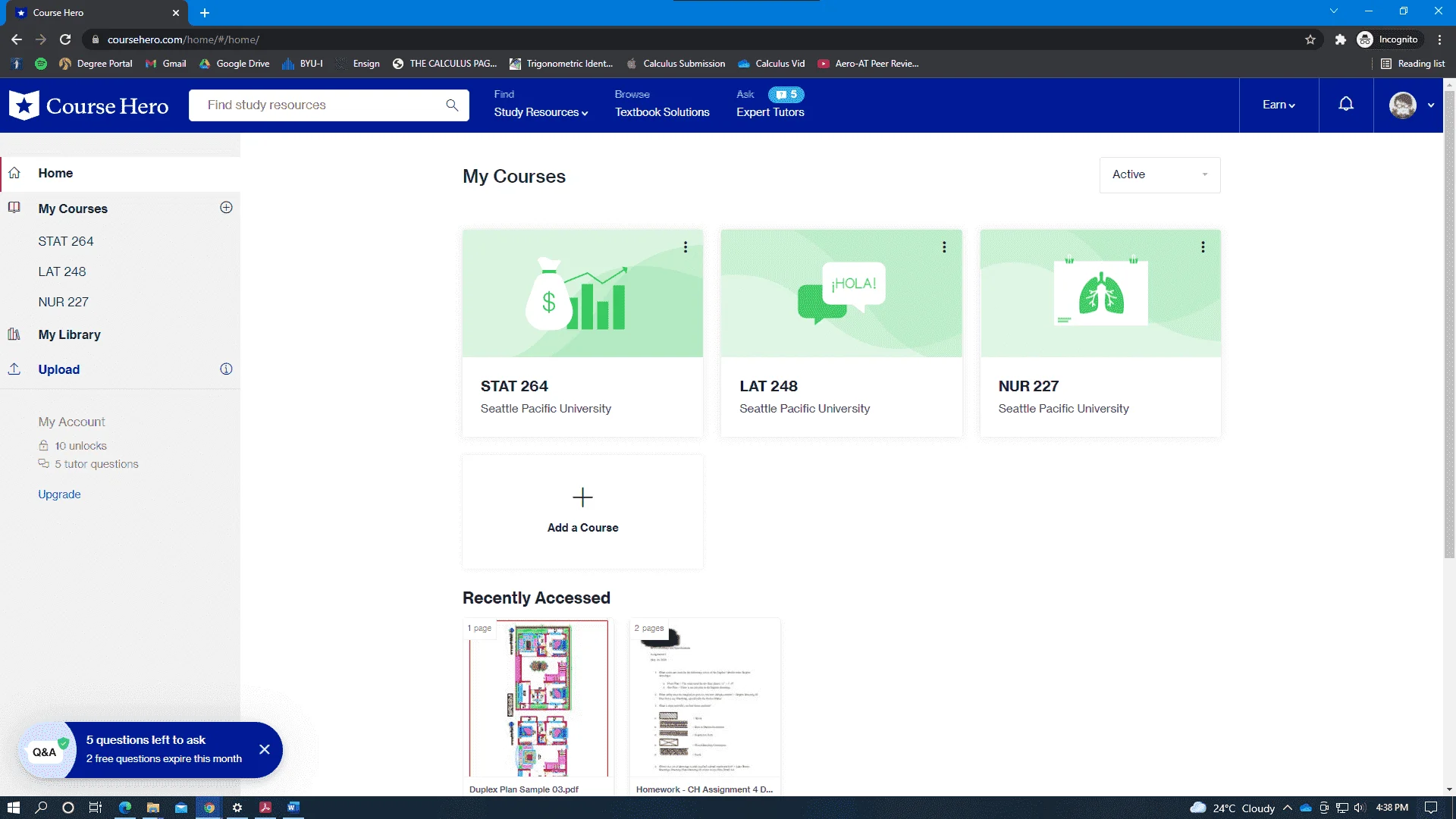
Task: Open Task View on the taskbar
Action: point(96,808)
